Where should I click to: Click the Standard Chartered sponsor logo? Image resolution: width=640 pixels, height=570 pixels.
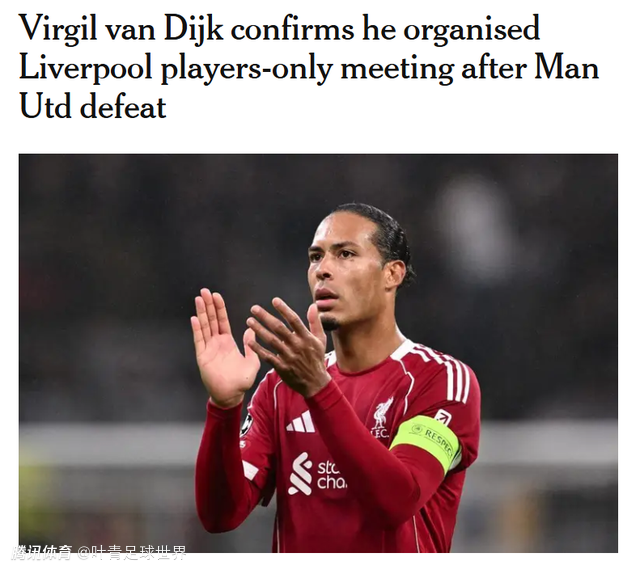point(318,474)
